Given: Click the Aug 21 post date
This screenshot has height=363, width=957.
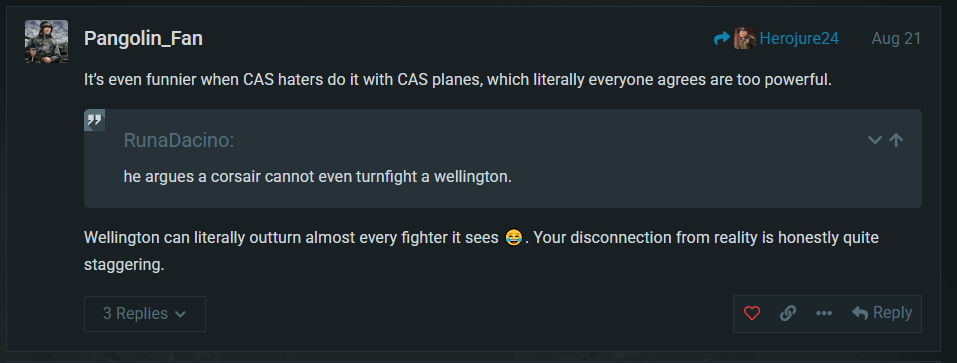Looking at the screenshot, I should (896, 38).
